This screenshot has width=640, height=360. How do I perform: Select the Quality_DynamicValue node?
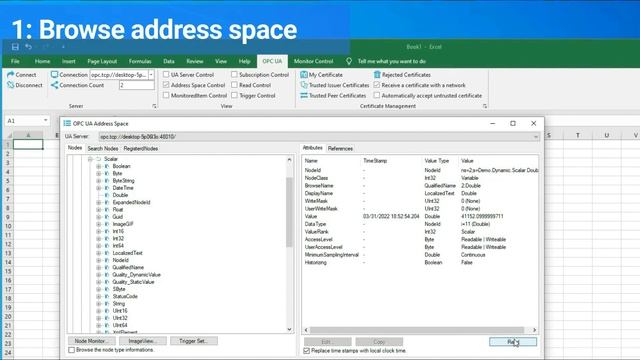pyautogui.click(x=136, y=275)
